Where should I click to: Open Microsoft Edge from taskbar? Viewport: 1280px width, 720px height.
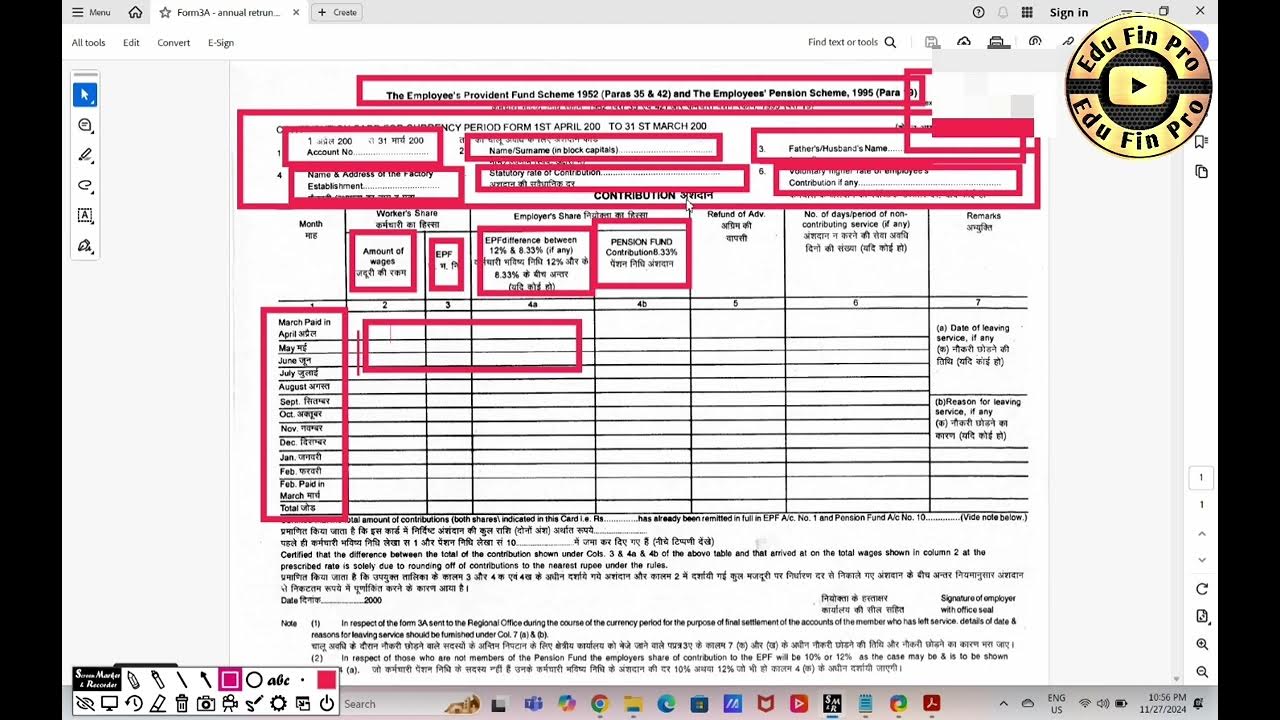pyautogui.click(x=666, y=704)
